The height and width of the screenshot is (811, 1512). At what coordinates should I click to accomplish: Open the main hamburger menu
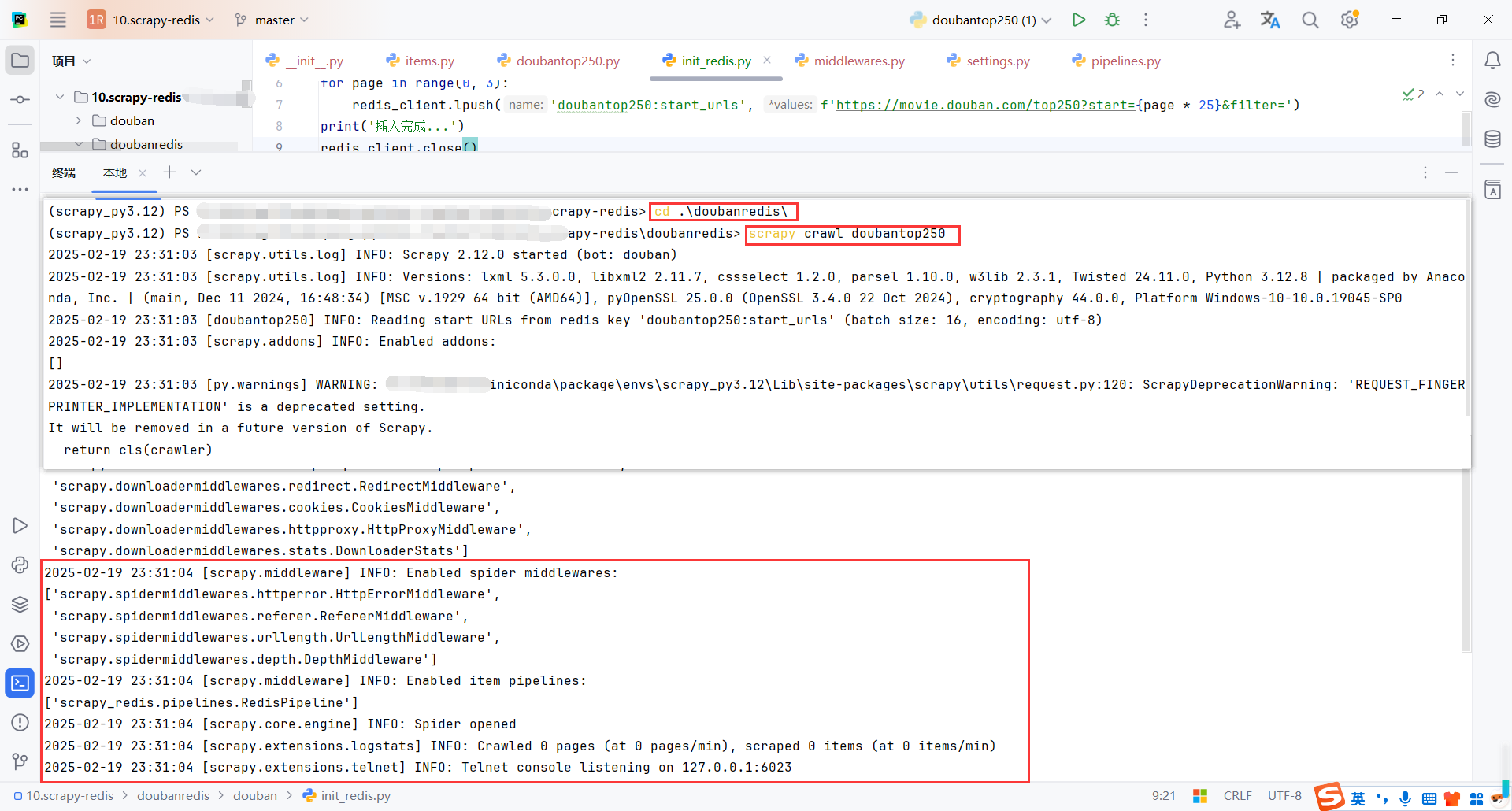[x=58, y=20]
